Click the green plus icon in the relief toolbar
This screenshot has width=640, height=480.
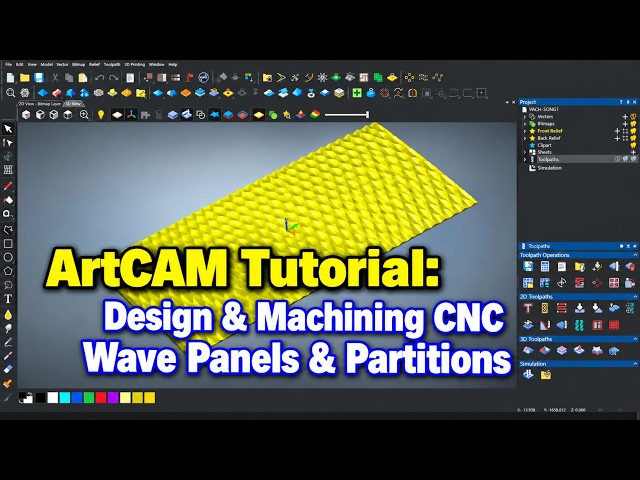click(357, 93)
